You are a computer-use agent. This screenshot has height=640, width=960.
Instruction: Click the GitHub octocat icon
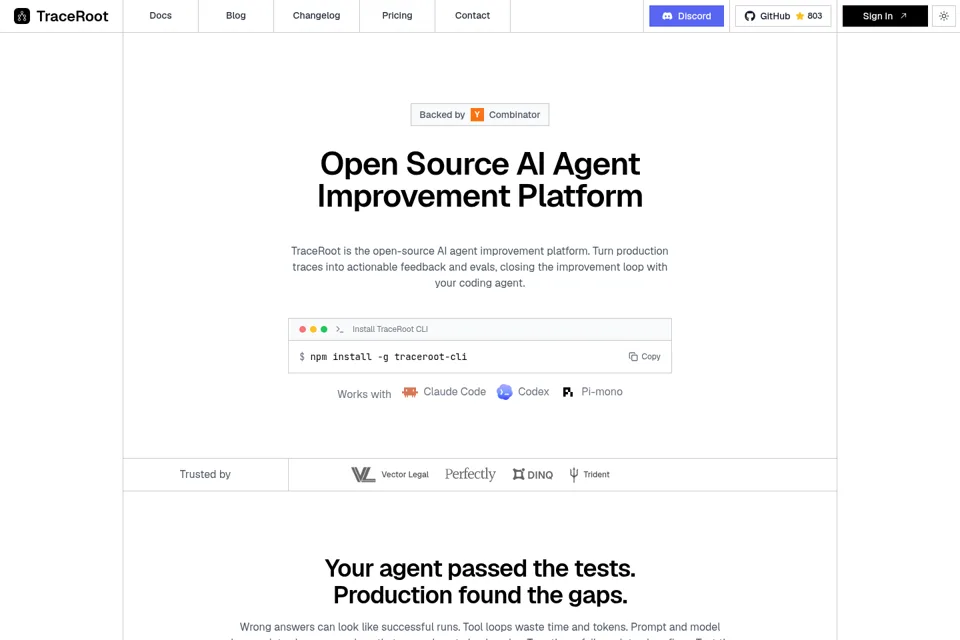coord(749,16)
